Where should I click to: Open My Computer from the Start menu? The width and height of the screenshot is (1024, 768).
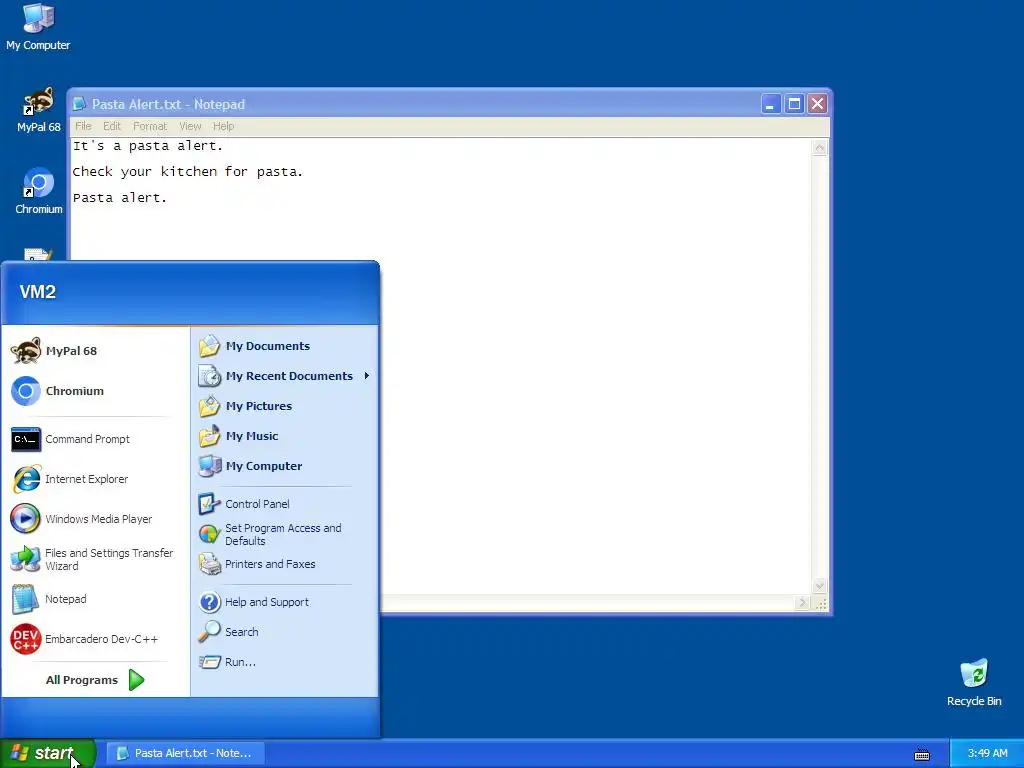pos(284,466)
